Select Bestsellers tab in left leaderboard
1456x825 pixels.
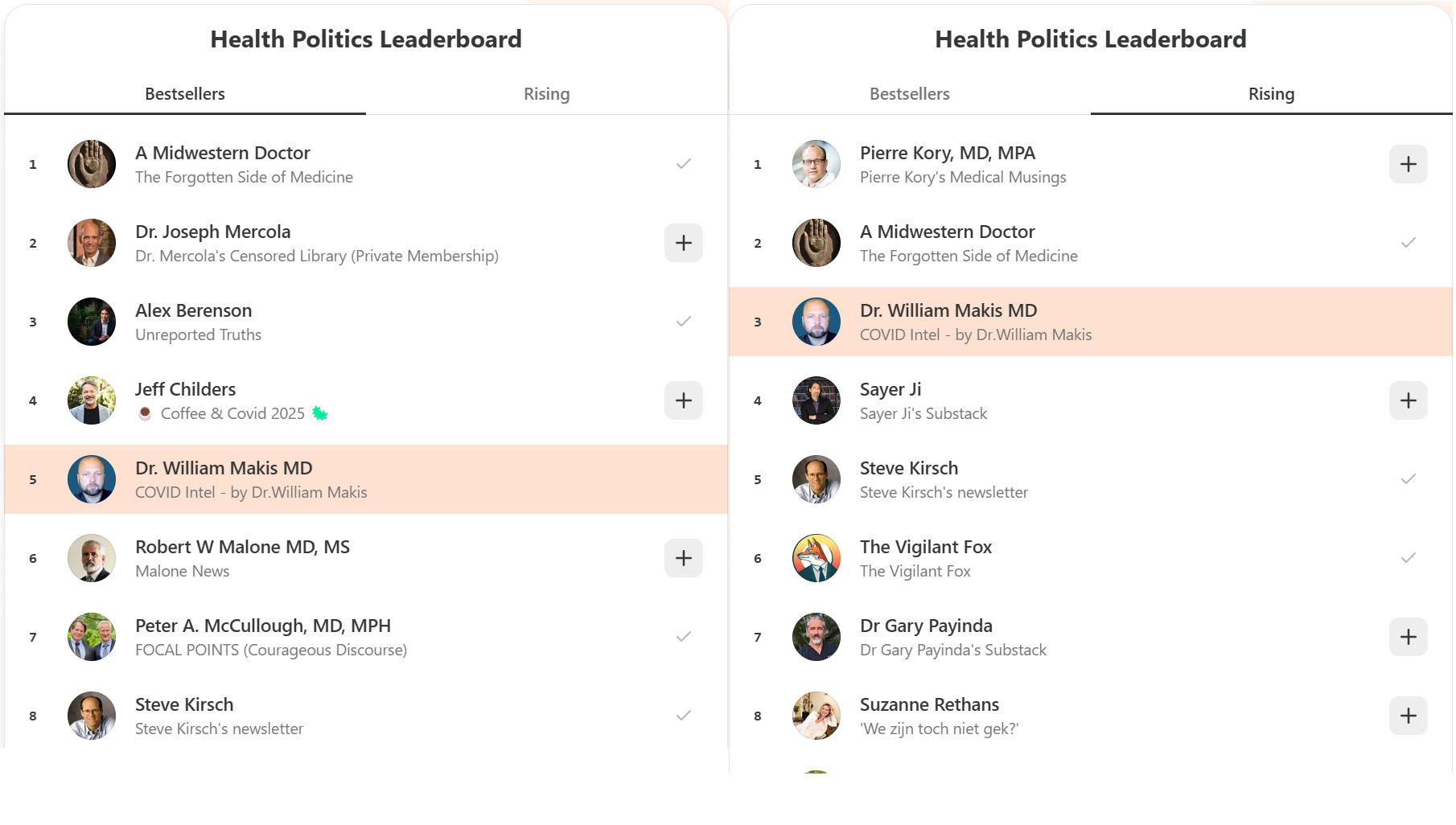(x=185, y=94)
